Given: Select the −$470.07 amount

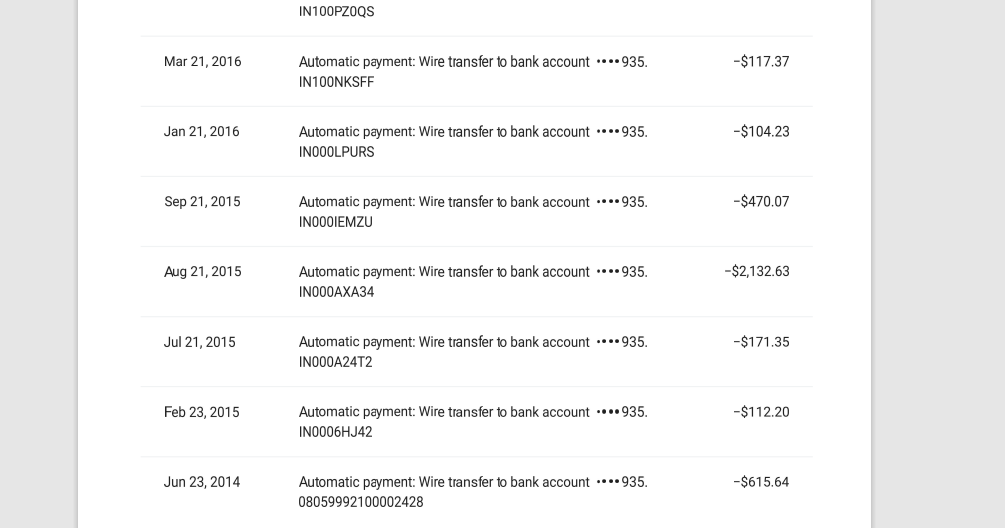Looking at the screenshot, I should coord(761,202).
